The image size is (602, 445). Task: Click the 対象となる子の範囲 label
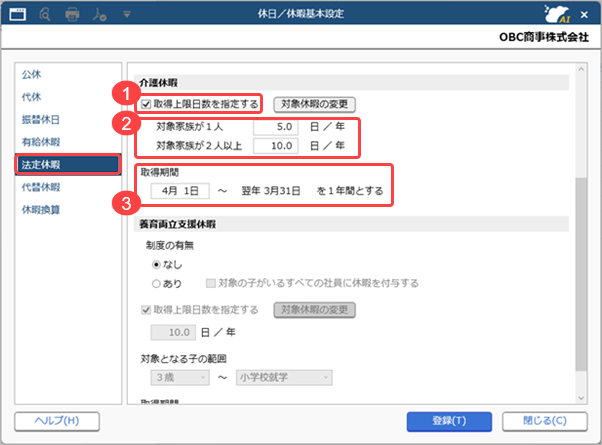(184, 359)
